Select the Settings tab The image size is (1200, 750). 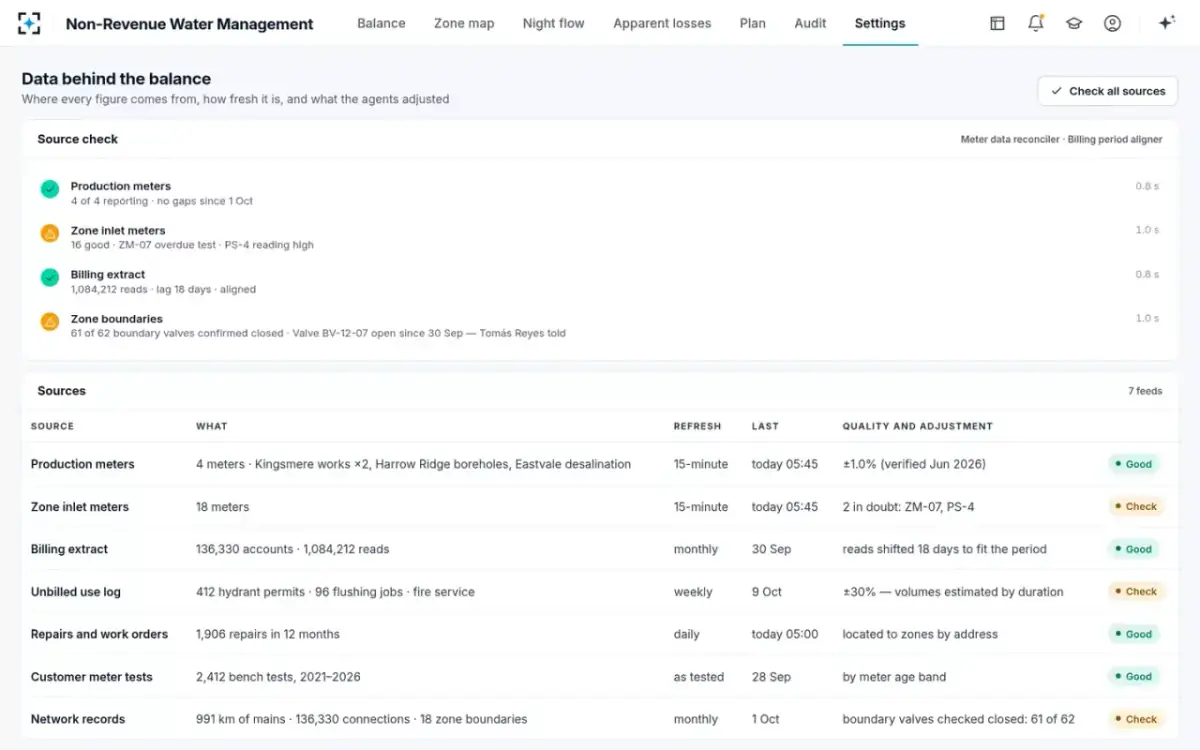coord(880,23)
